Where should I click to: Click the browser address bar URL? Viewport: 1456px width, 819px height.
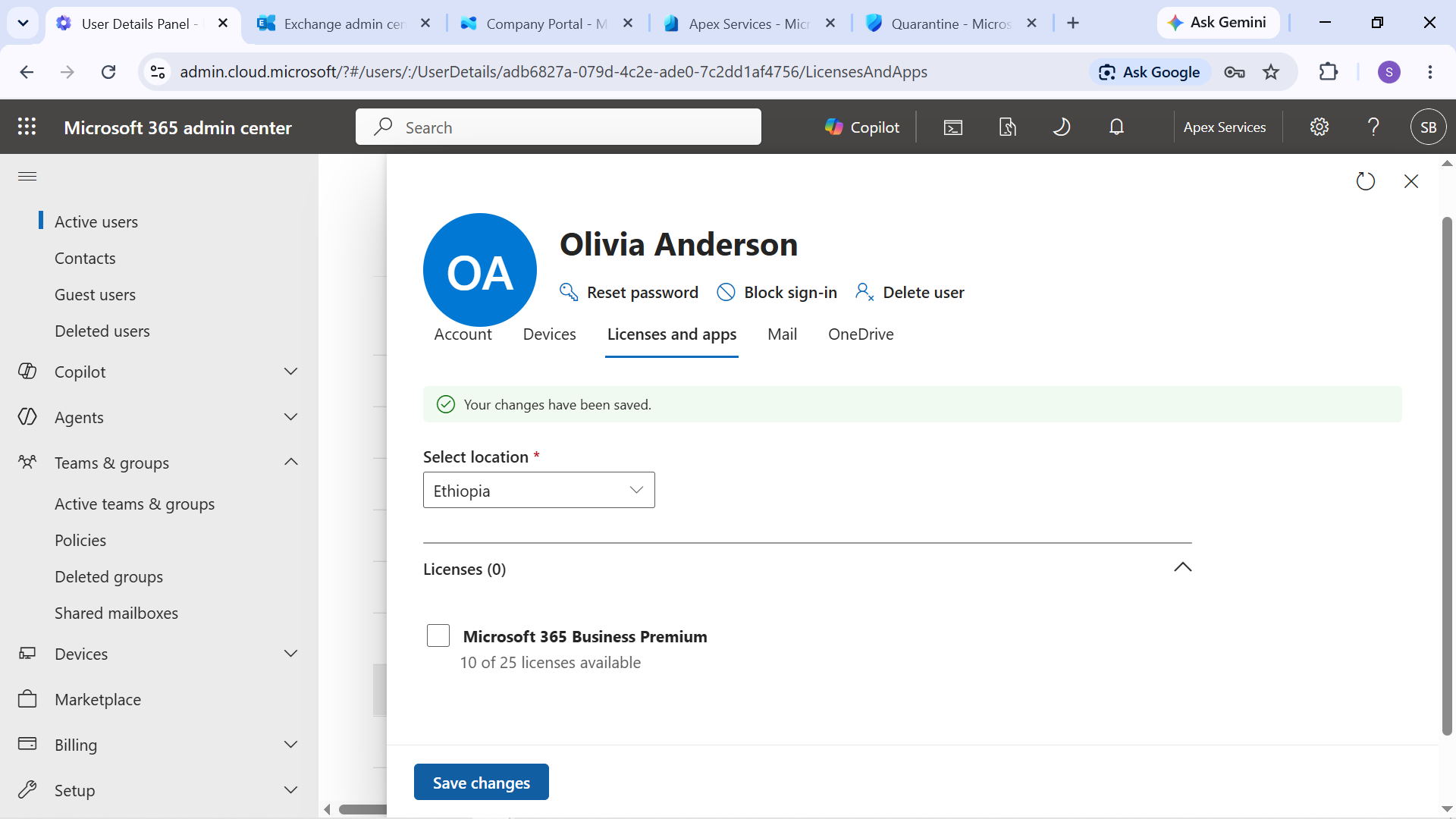[x=554, y=72]
